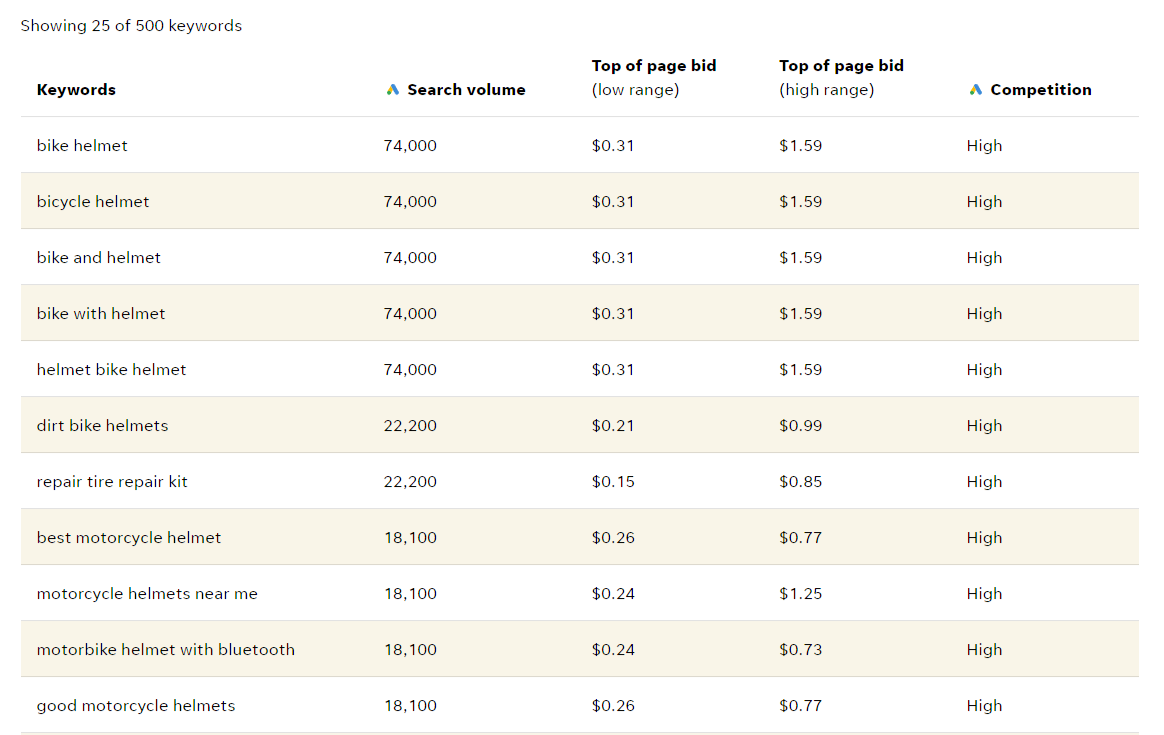The height and width of the screenshot is (735, 1164).
Task: Select the "bicycle helmet" keyword
Action: [x=93, y=202]
